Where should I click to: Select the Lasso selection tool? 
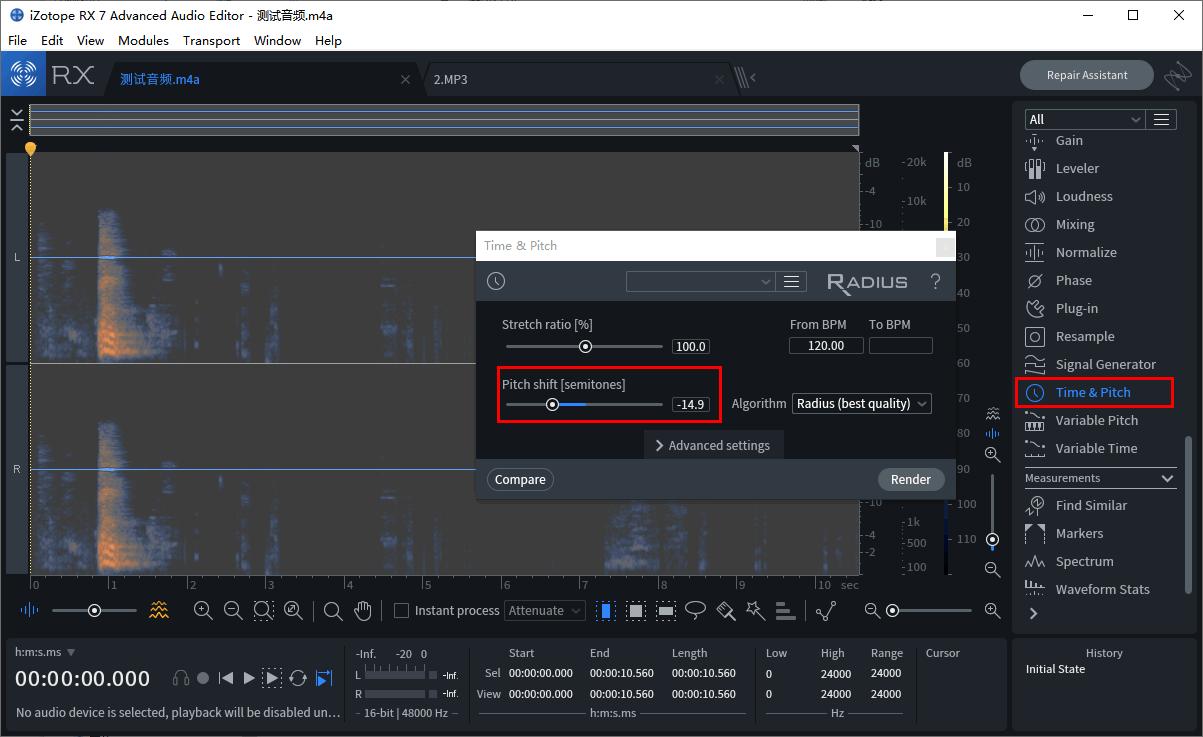click(695, 610)
